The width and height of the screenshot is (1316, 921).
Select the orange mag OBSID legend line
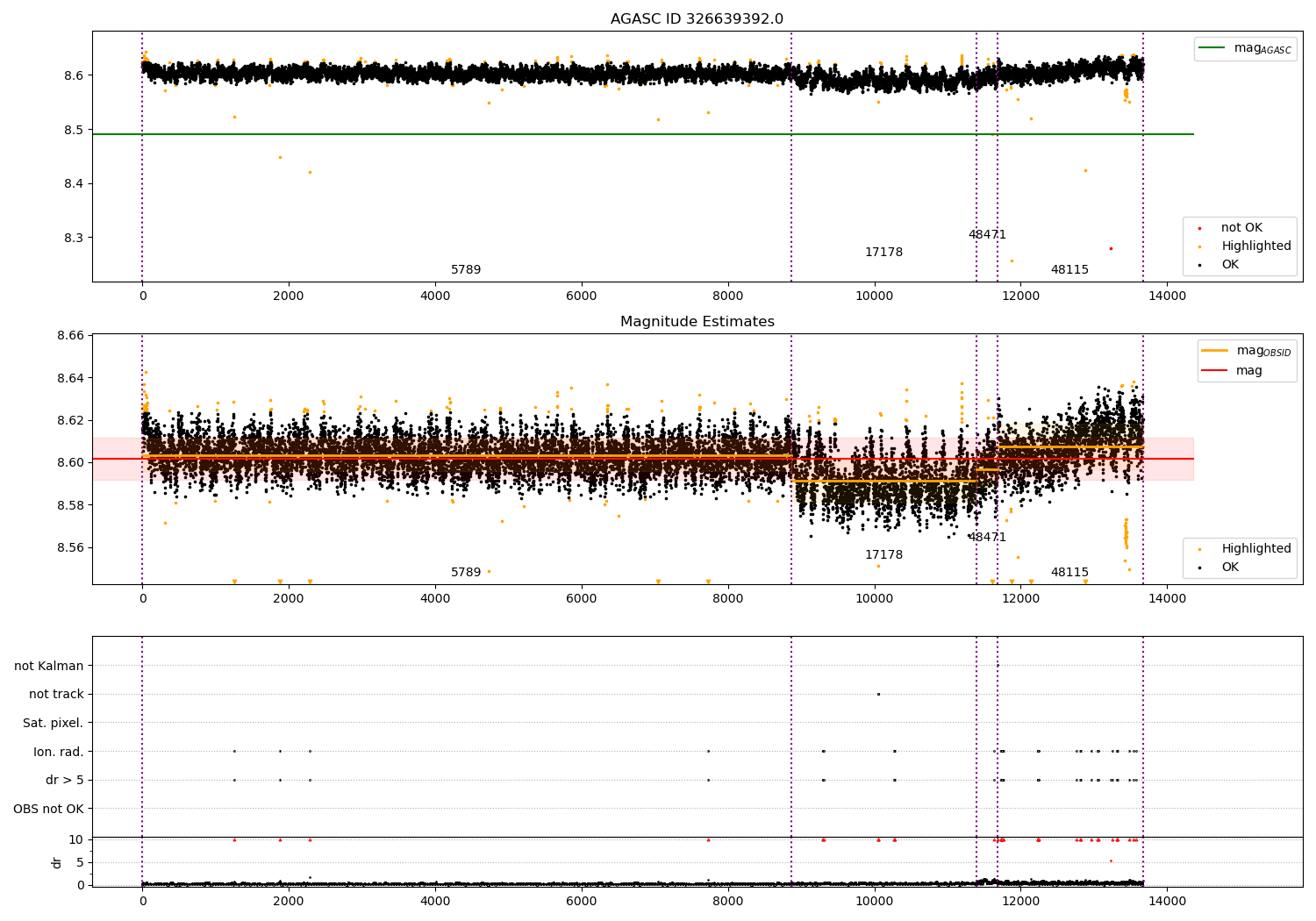(1214, 351)
